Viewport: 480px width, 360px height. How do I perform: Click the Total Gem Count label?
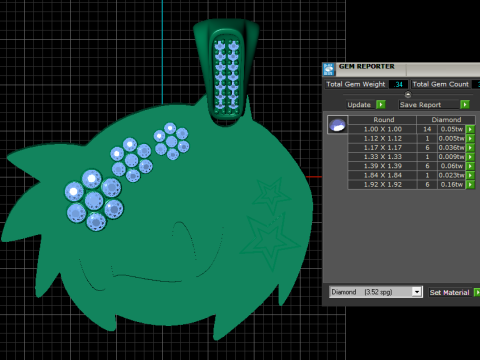click(441, 84)
